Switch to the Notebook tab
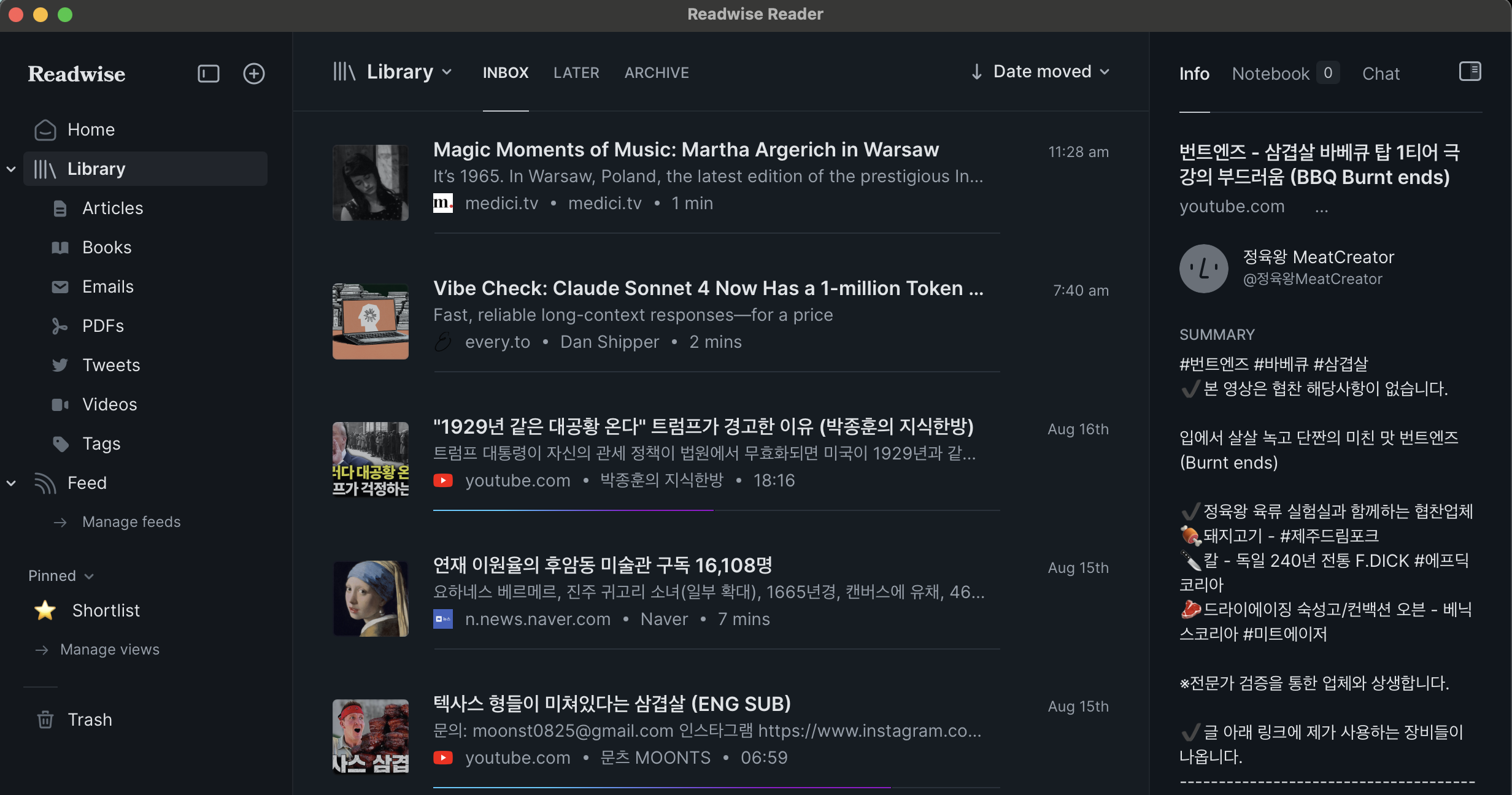 point(1270,74)
